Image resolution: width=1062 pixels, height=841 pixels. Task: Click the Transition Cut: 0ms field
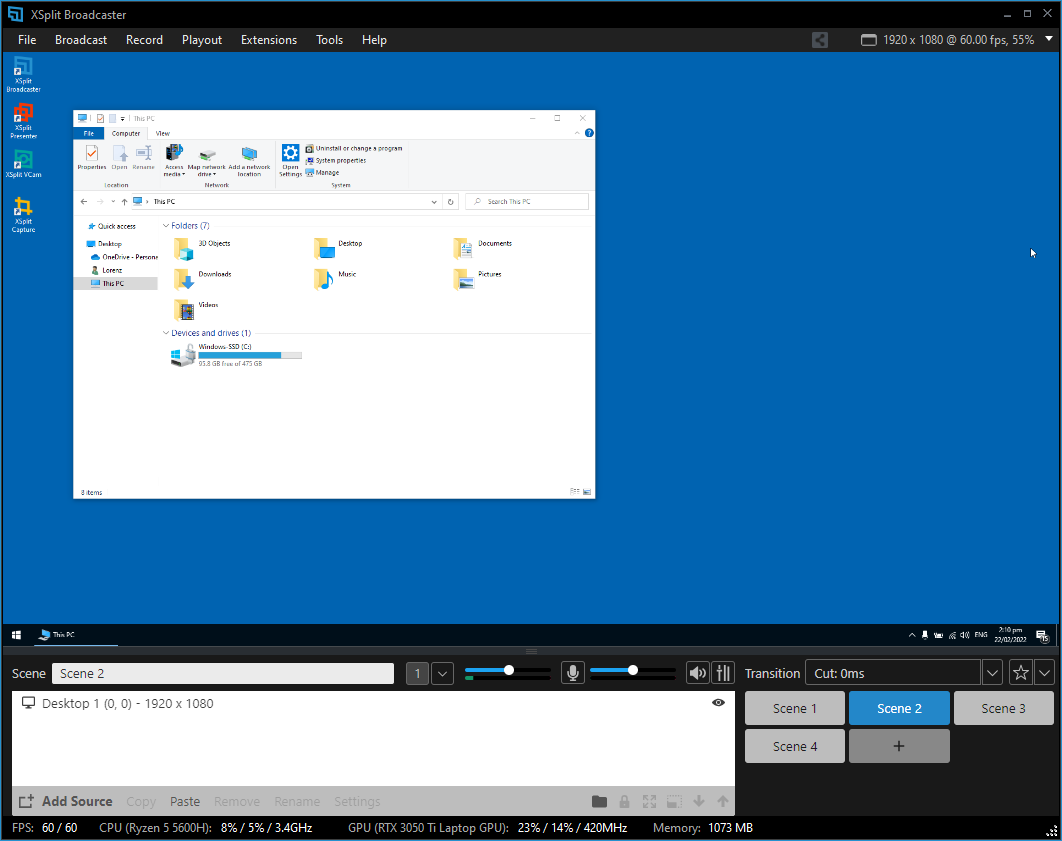tap(893, 673)
